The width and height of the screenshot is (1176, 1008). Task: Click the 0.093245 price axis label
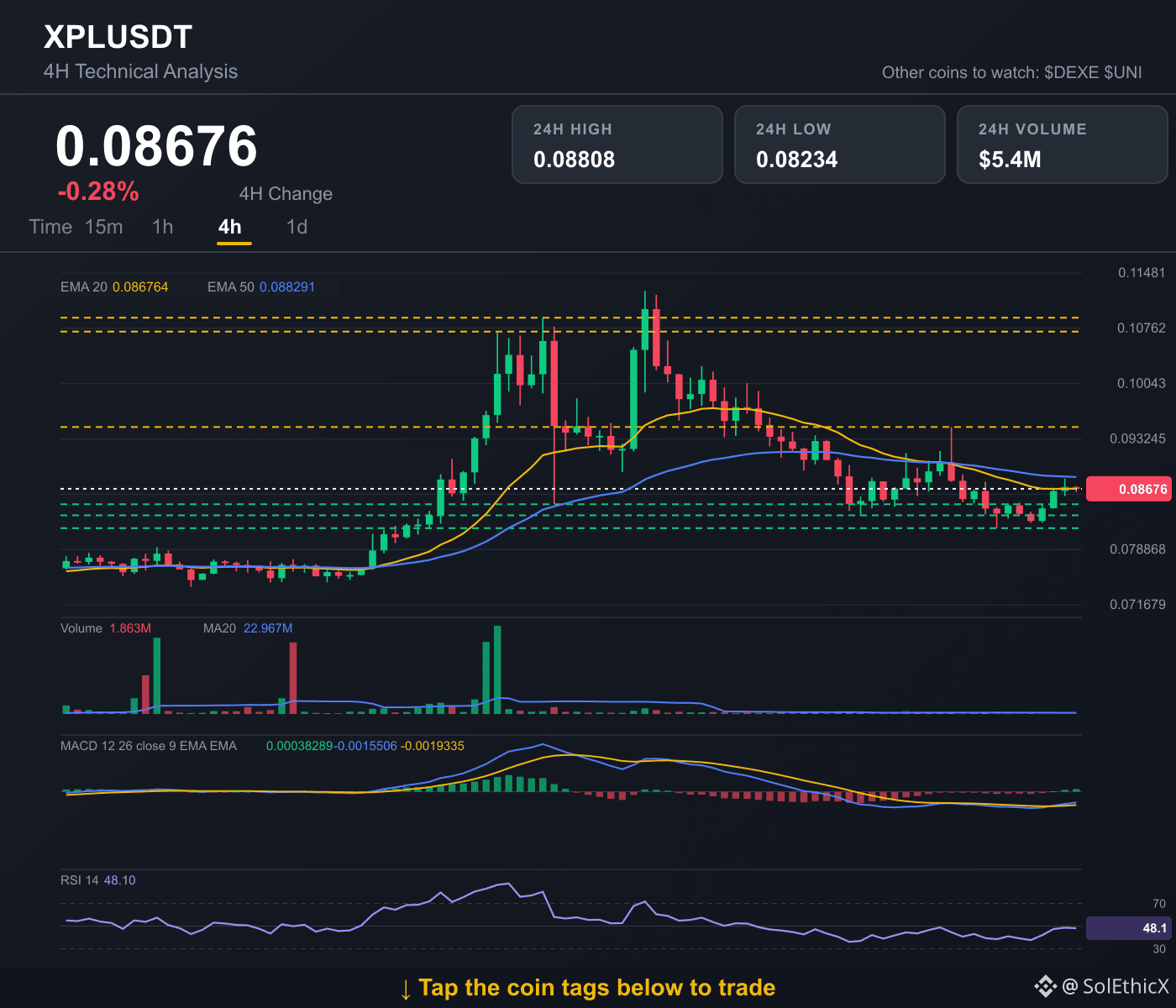pyautogui.click(x=1137, y=438)
